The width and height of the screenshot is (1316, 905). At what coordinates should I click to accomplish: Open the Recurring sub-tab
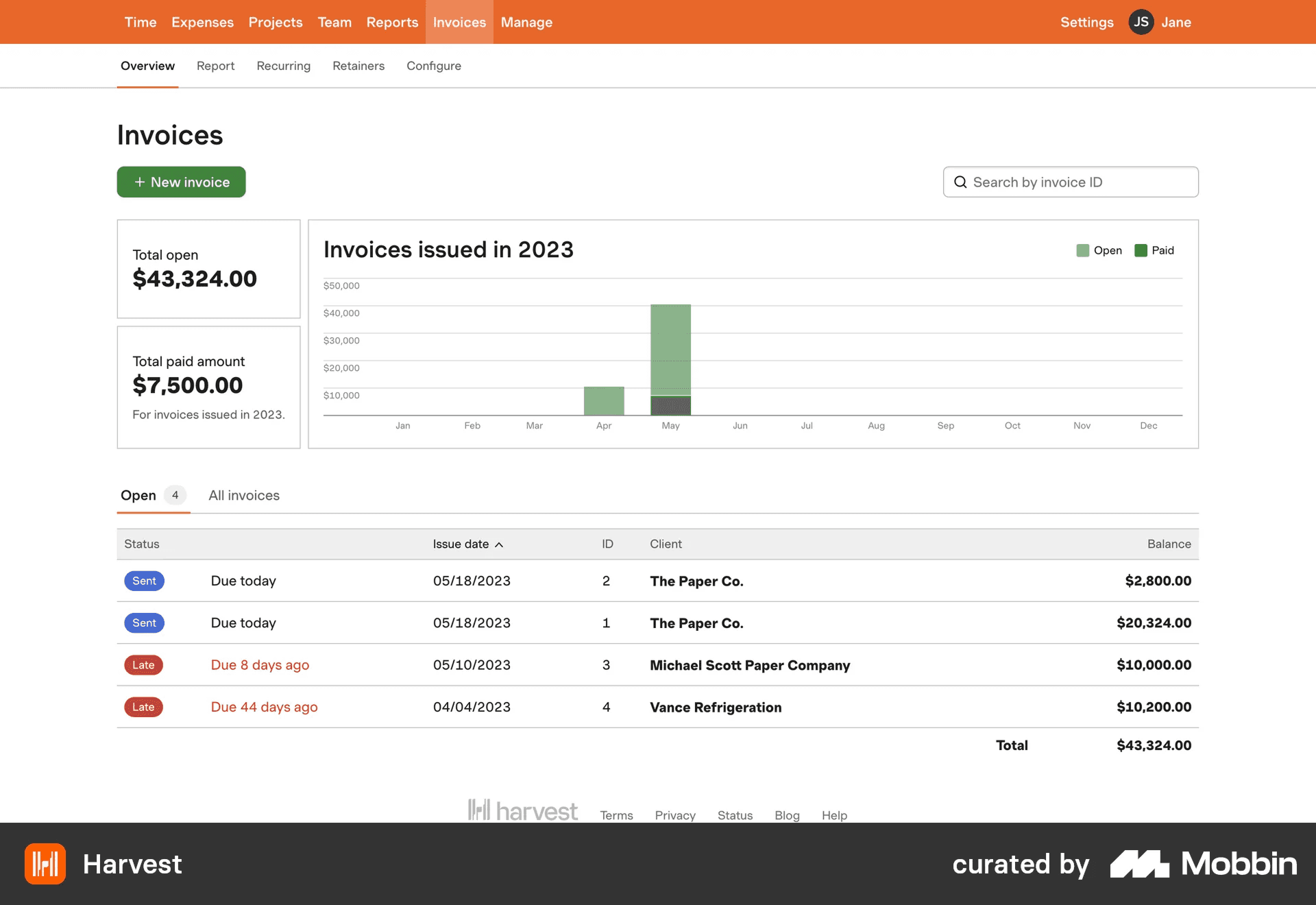[x=283, y=66]
